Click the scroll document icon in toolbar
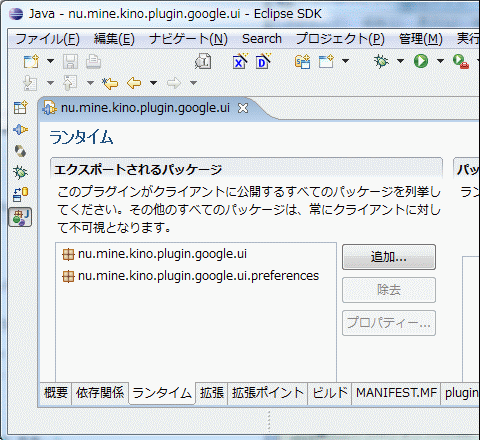This screenshot has width=480, height=440. click(203, 61)
